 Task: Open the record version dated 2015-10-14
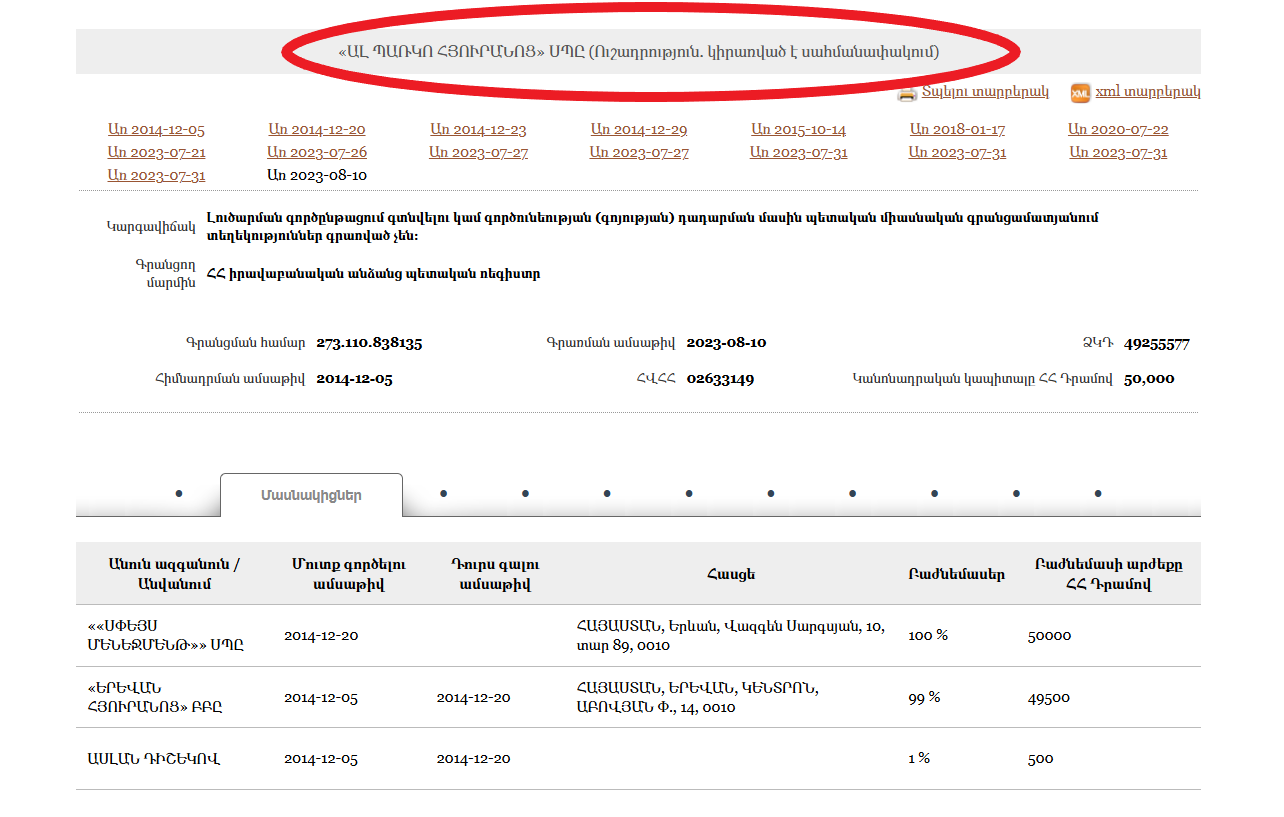(798, 130)
